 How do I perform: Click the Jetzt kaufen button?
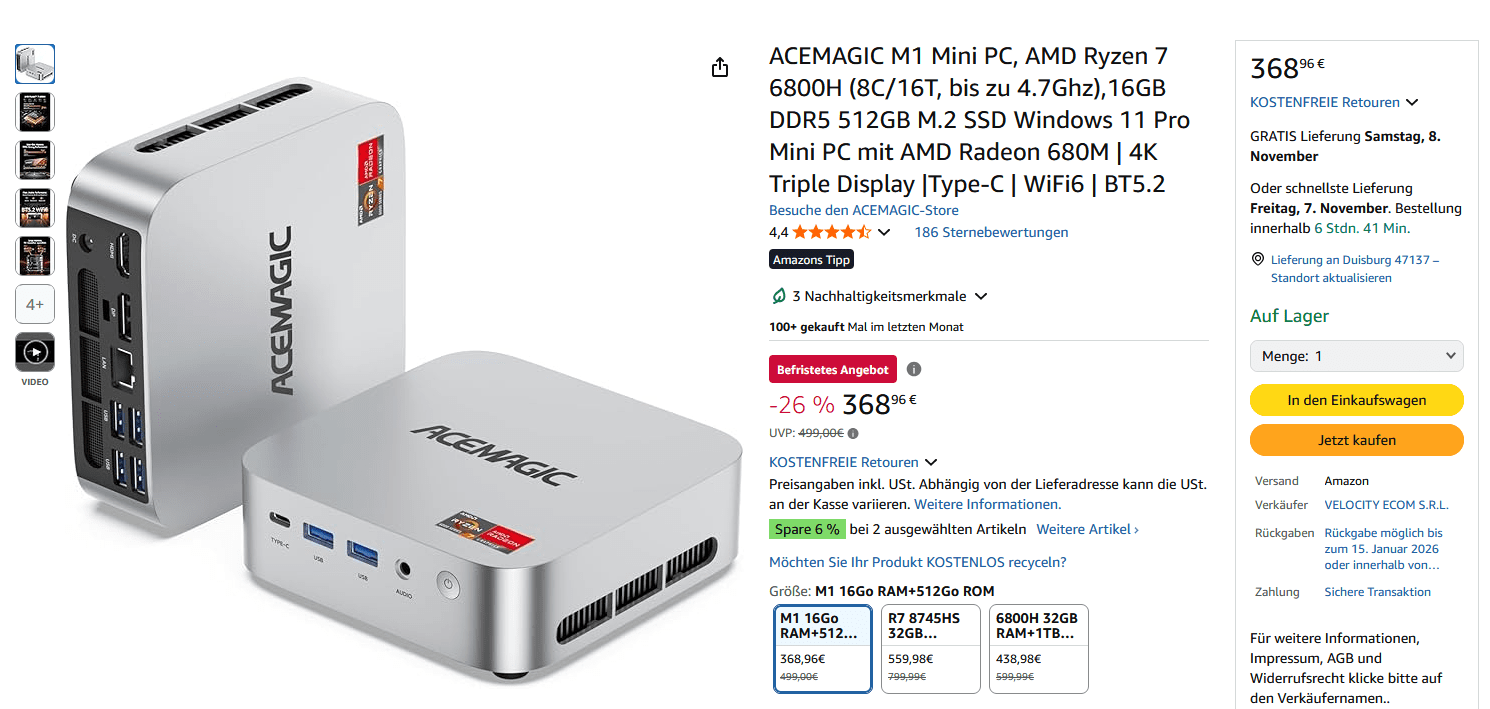click(1357, 440)
